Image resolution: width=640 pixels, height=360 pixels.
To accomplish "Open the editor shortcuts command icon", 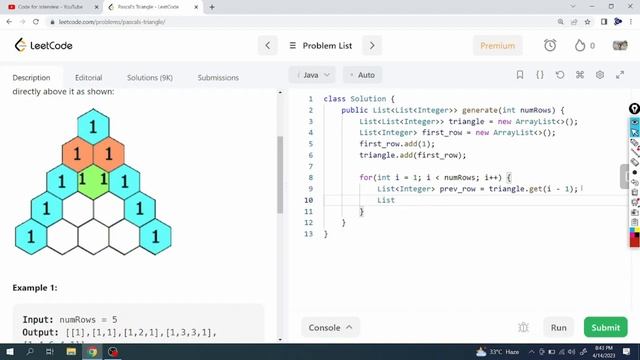I will click(580, 75).
